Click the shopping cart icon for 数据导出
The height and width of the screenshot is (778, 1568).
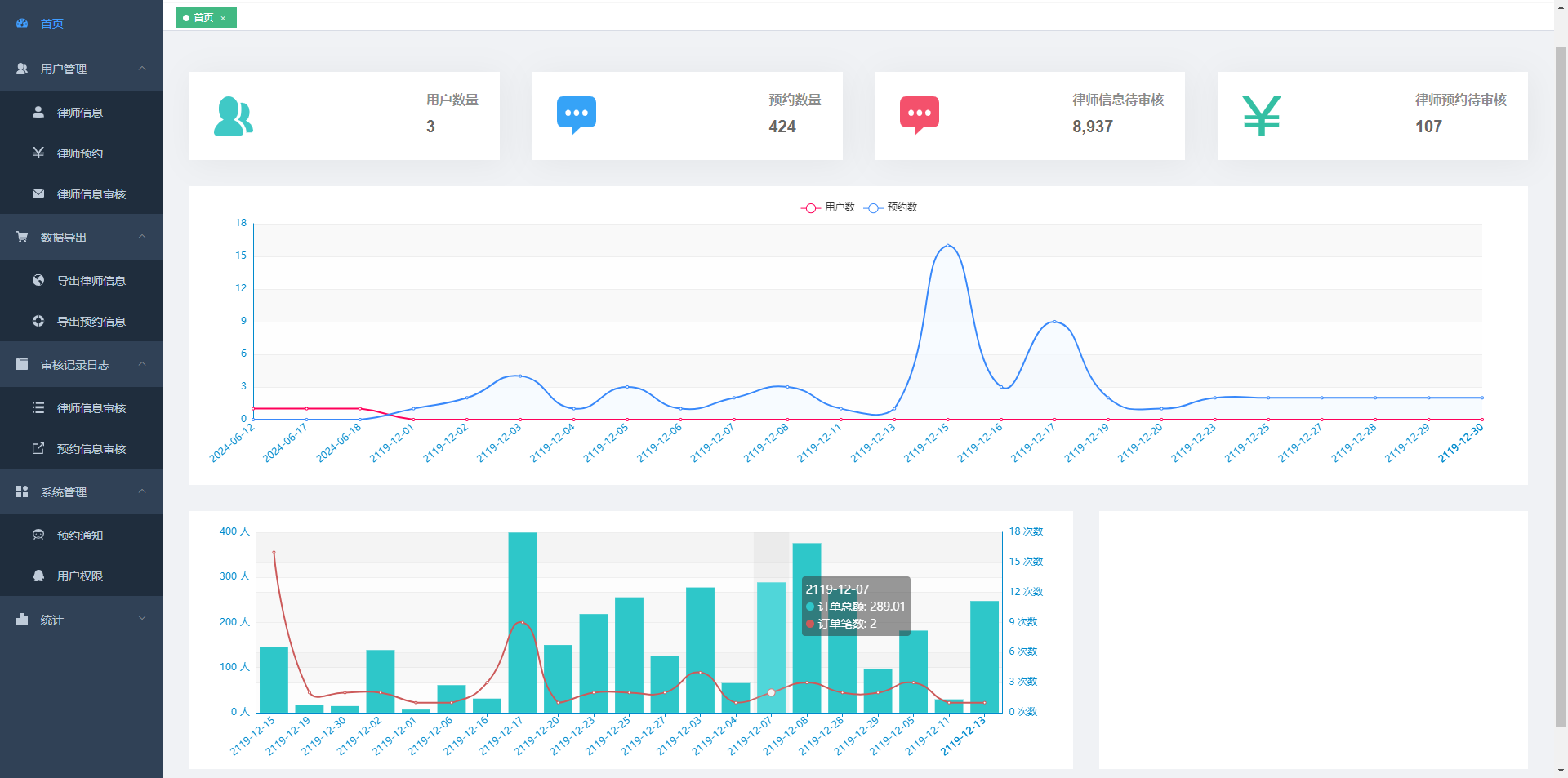pyautogui.click(x=22, y=237)
